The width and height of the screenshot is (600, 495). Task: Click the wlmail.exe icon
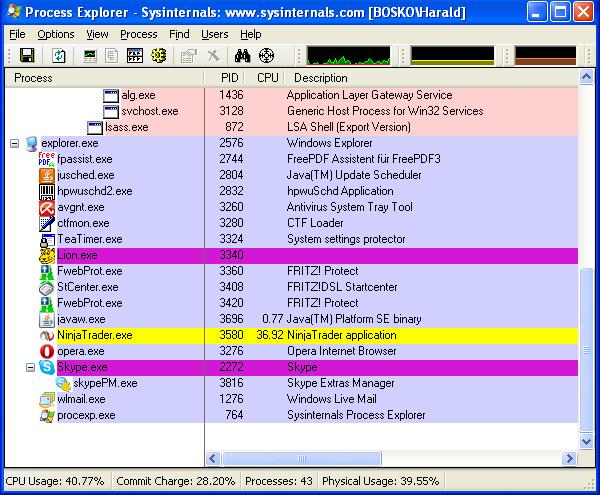click(47, 400)
